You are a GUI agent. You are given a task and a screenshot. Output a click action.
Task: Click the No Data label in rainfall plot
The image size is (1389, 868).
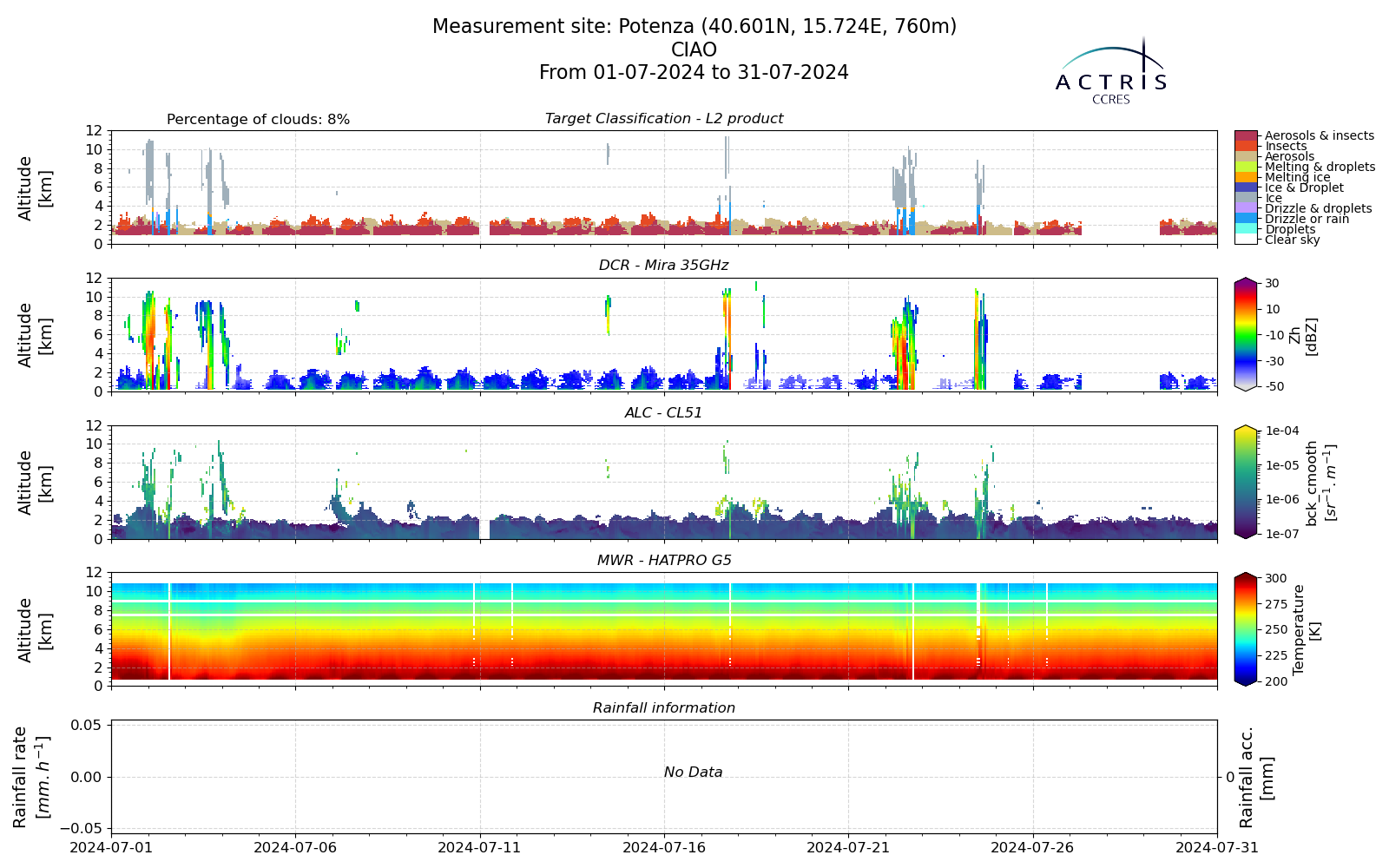click(694, 773)
